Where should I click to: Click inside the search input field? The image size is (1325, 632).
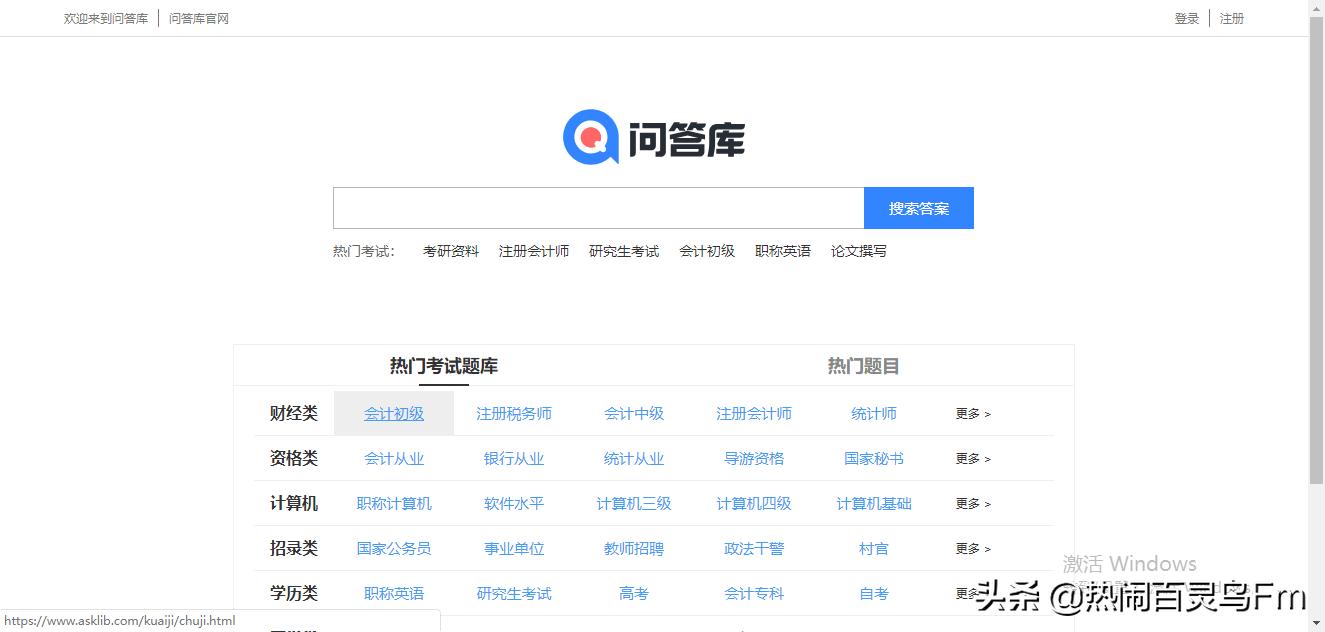597,207
